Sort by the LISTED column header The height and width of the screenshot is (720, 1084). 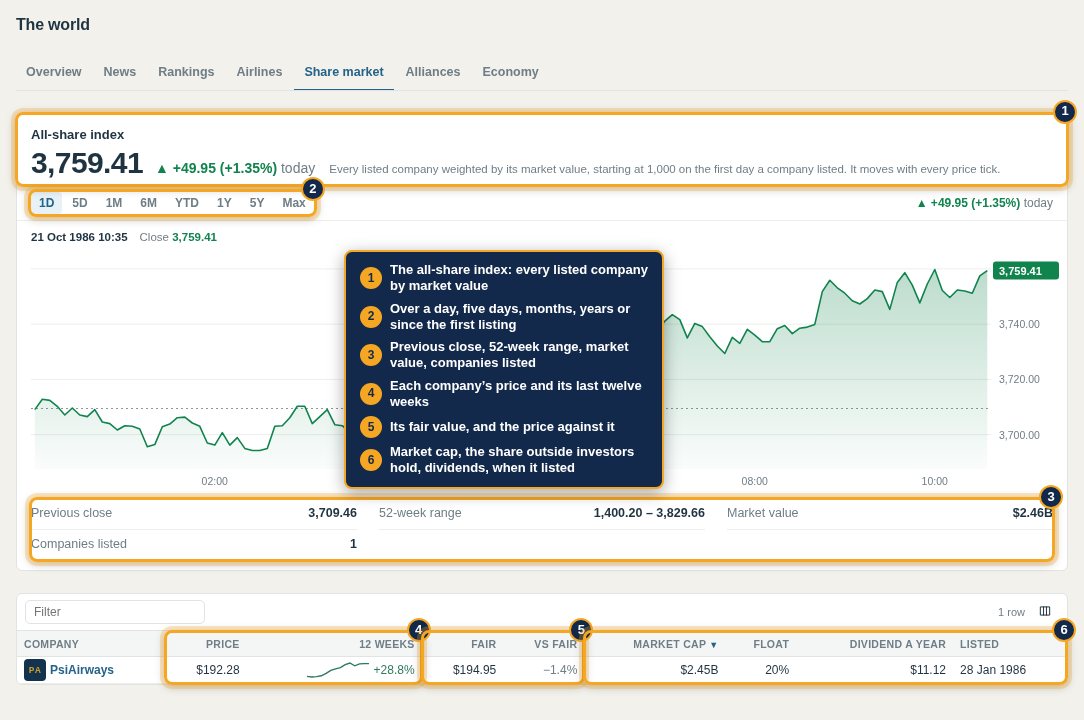[x=979, y=644]
